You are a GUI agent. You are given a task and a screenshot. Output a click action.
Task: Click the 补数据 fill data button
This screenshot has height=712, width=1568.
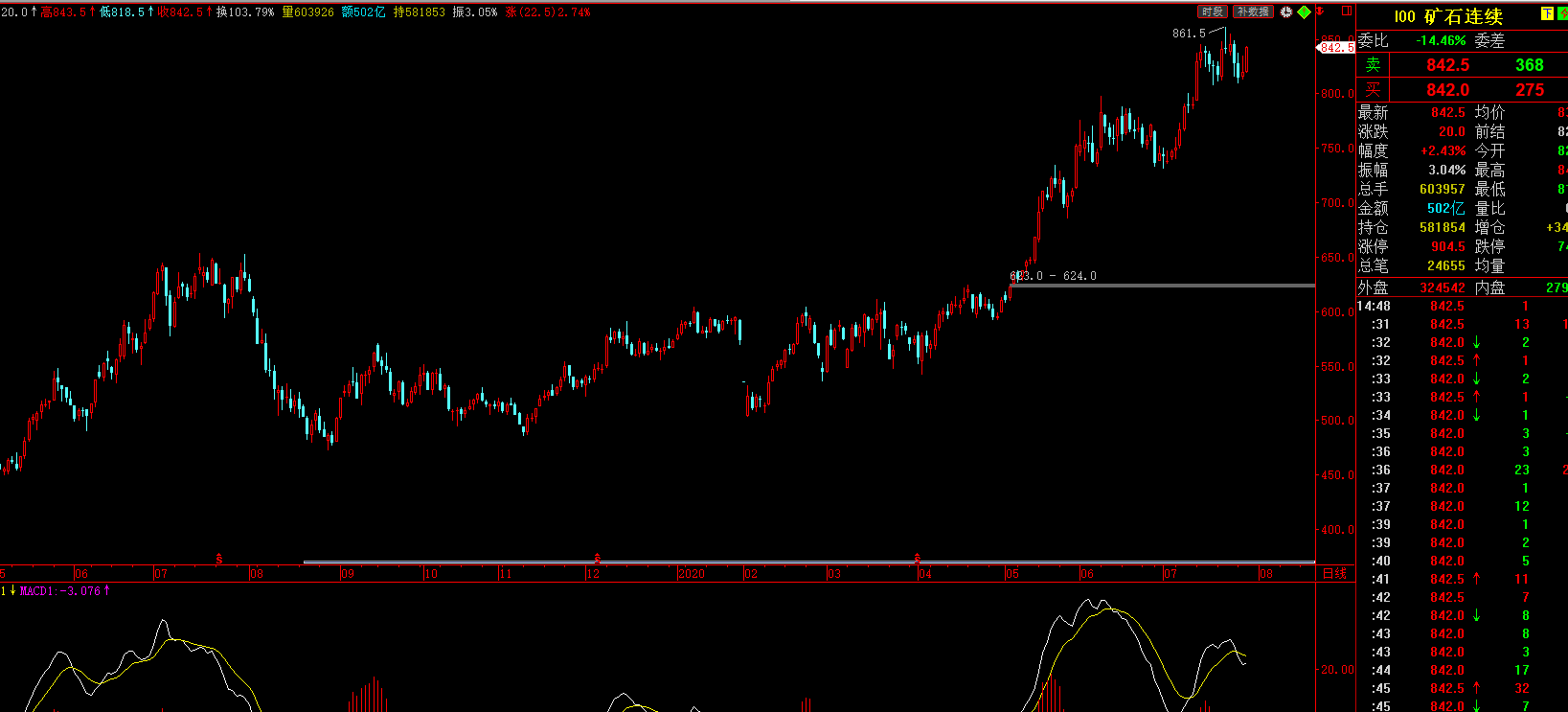pyautogui.click(x=1253, y=11)
